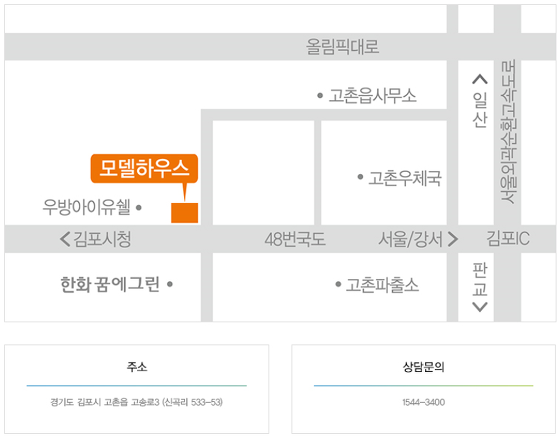This screenshot has height=436, width=560.
Task: Click the bullet dot beside 고촌읍사무소
Action: tap(320, 96)
